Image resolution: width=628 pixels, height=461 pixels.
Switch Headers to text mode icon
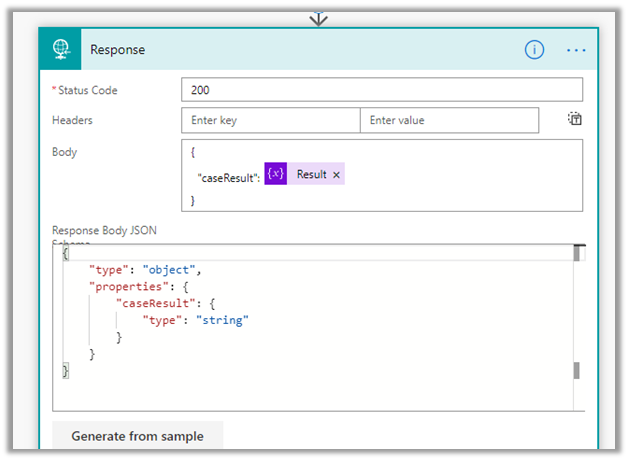[x=575, y=120]
